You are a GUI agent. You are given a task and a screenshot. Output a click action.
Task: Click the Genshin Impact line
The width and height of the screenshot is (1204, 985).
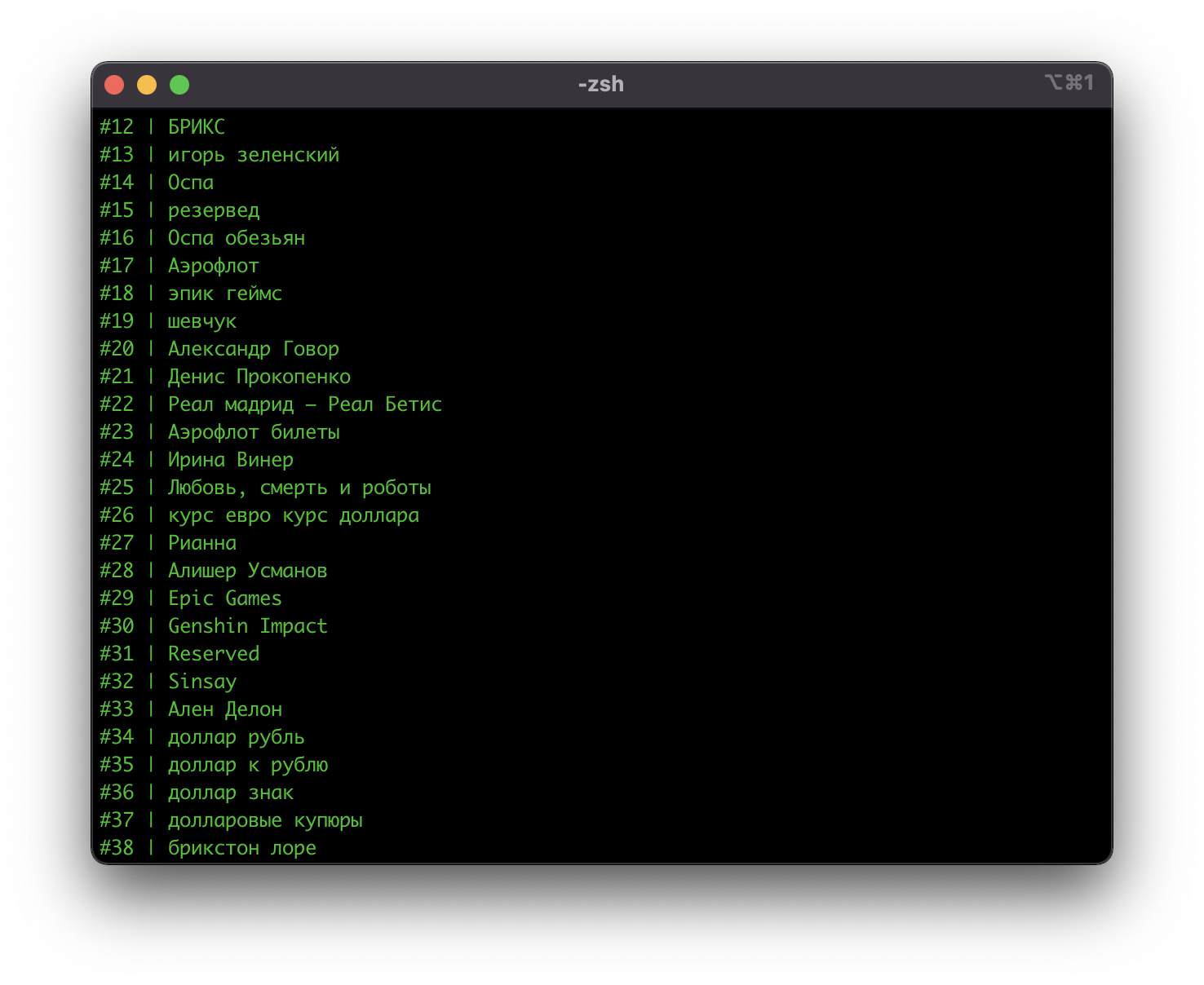point(247,626)
